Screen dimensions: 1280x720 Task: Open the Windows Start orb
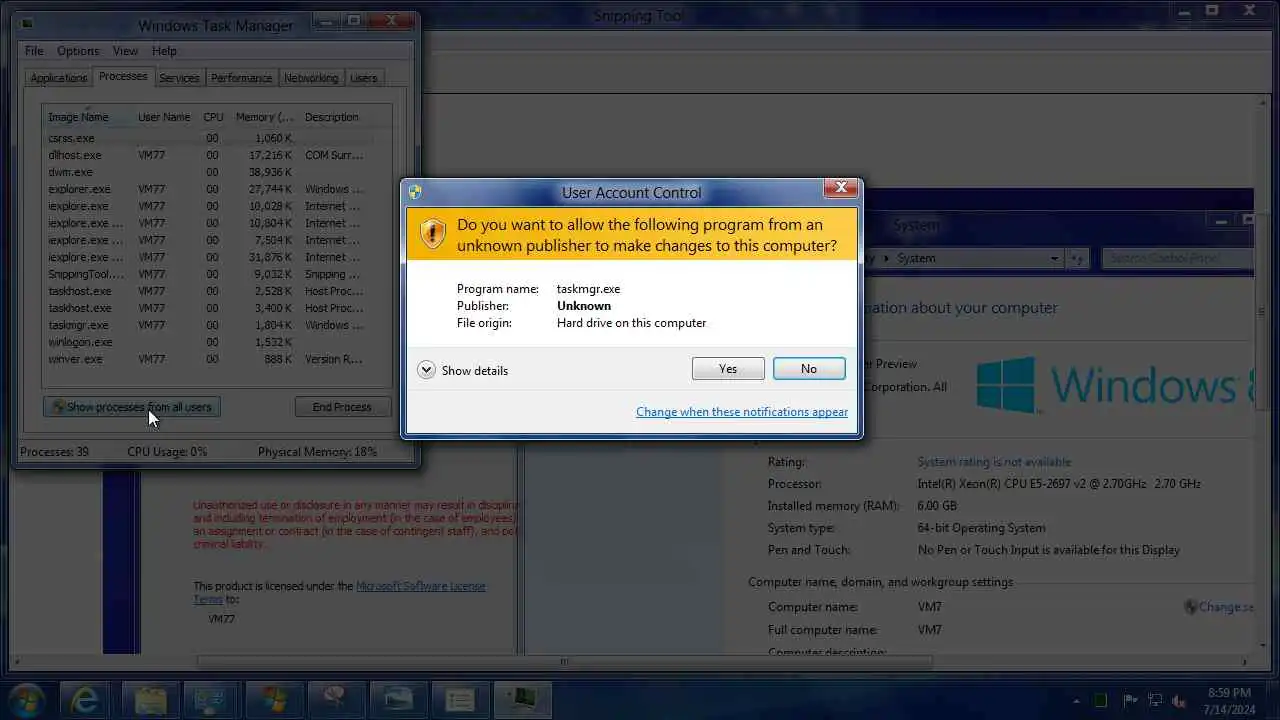26,699
